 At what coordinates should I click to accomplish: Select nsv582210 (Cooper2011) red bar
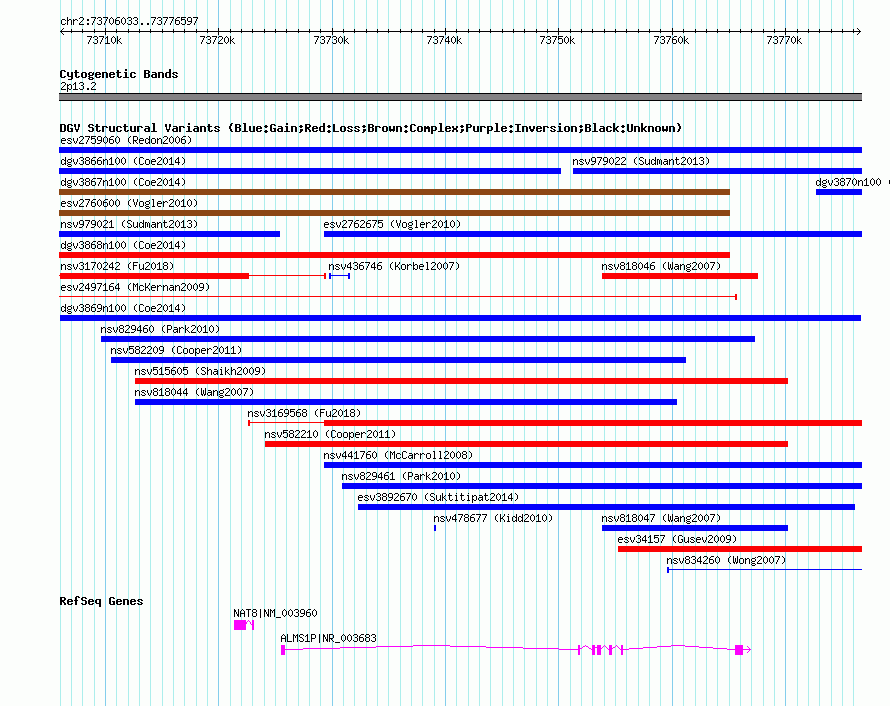[526, 444]
